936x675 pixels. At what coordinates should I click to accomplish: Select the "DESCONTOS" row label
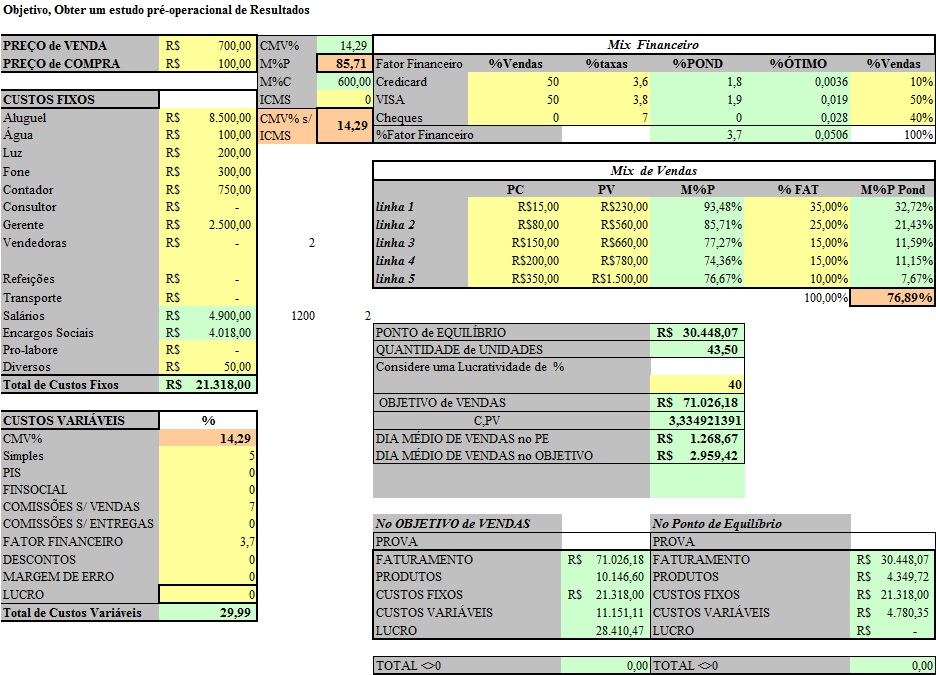click(x=39, y=560)
